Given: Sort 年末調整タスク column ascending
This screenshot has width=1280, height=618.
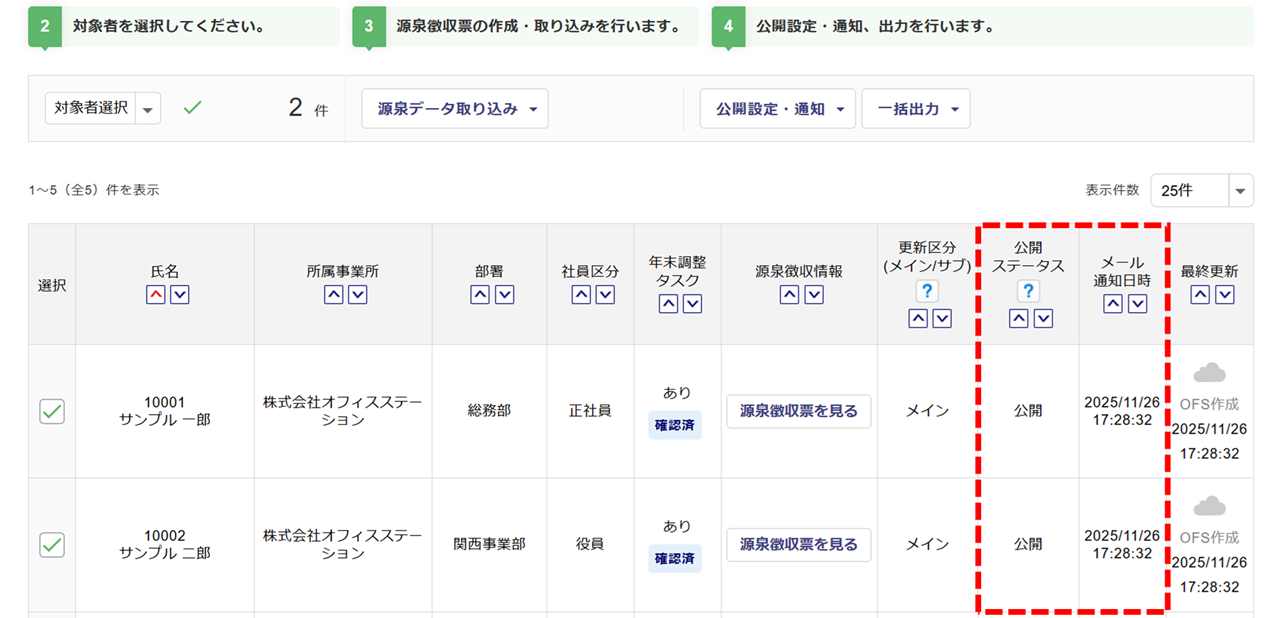Looking at the screenshot, I should point(667,304).
